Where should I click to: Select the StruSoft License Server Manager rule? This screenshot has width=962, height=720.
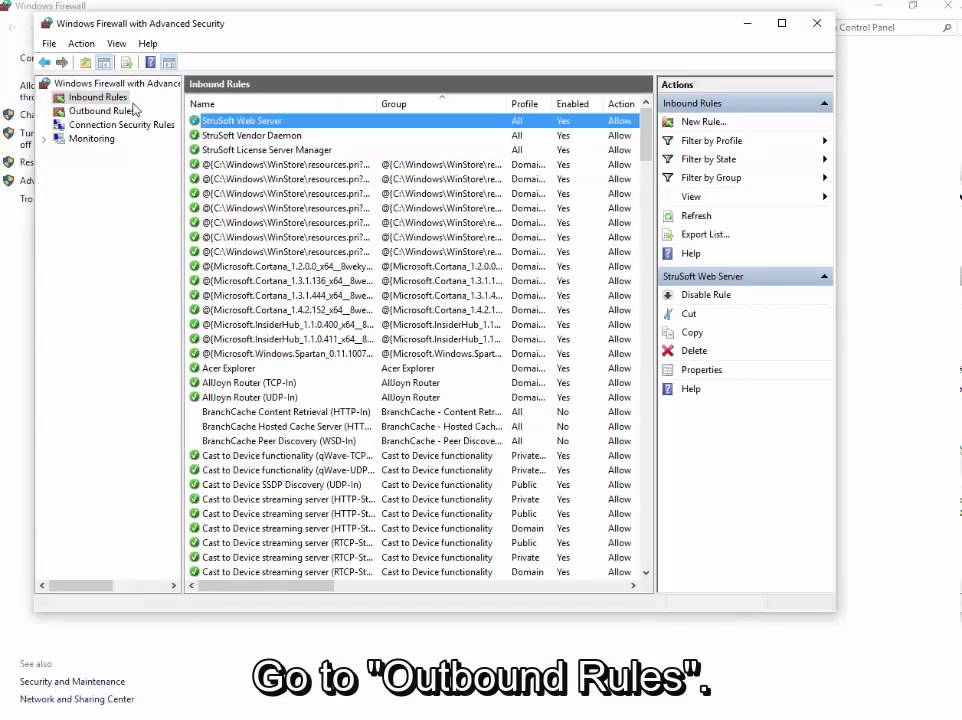tap(414, 150)
